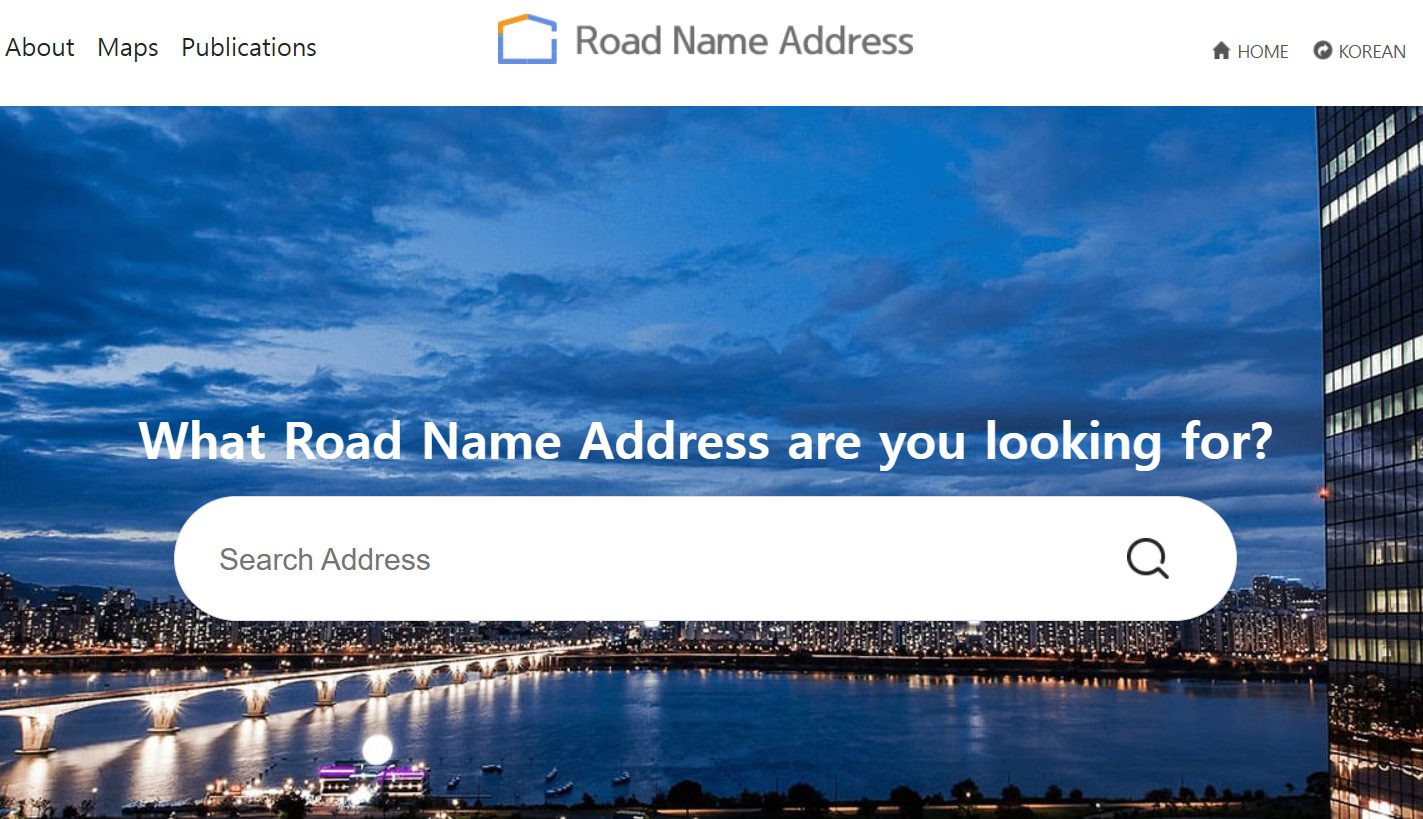The width and height of the screenshot is (1423, 819).
Task: Click the round arrow icon beside KOREAN
Action: 1322,50
